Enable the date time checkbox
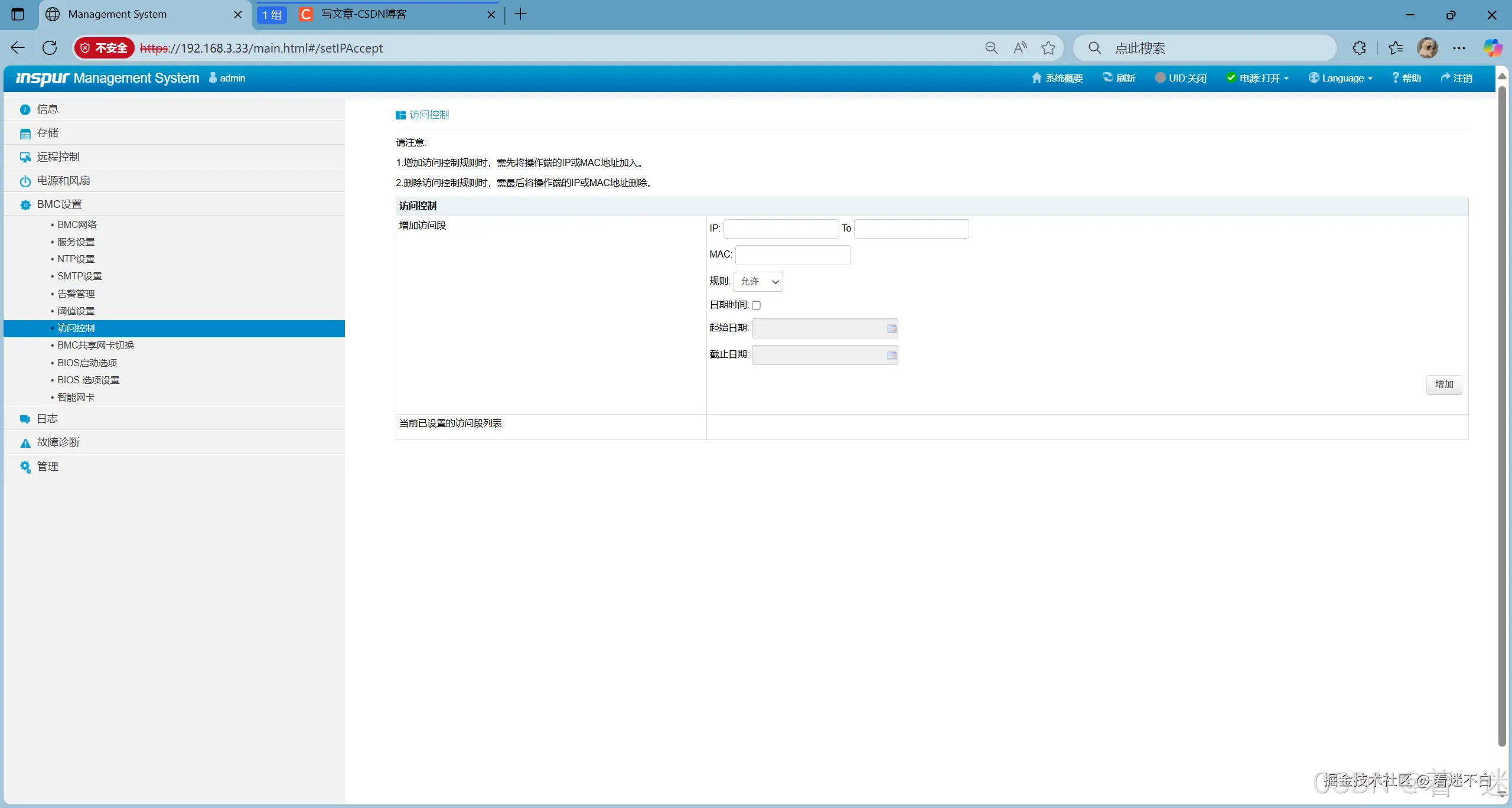This screenshot has height=808, width=1512. [756, 305]
